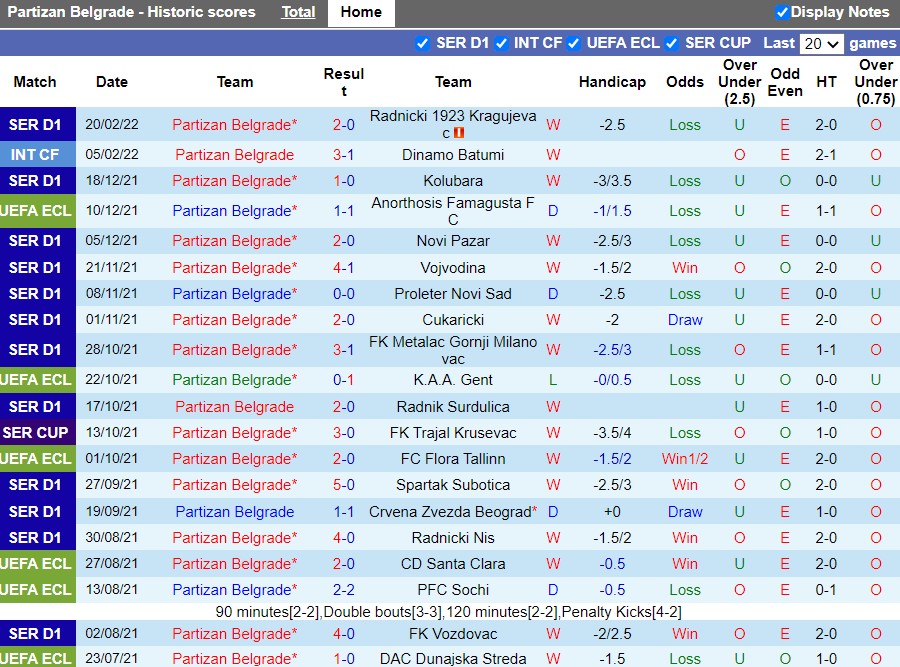
Task: Click the Win1/2 odds value
Action: click(x=685, y=459)
